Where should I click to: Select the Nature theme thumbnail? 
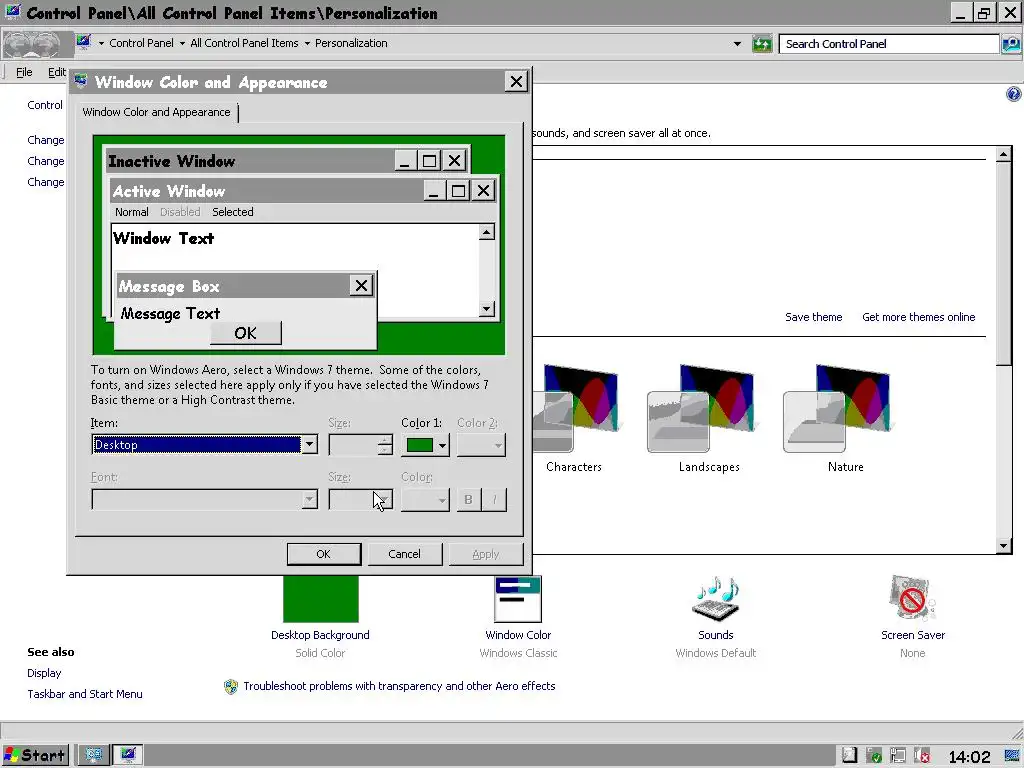pos(837,409)
